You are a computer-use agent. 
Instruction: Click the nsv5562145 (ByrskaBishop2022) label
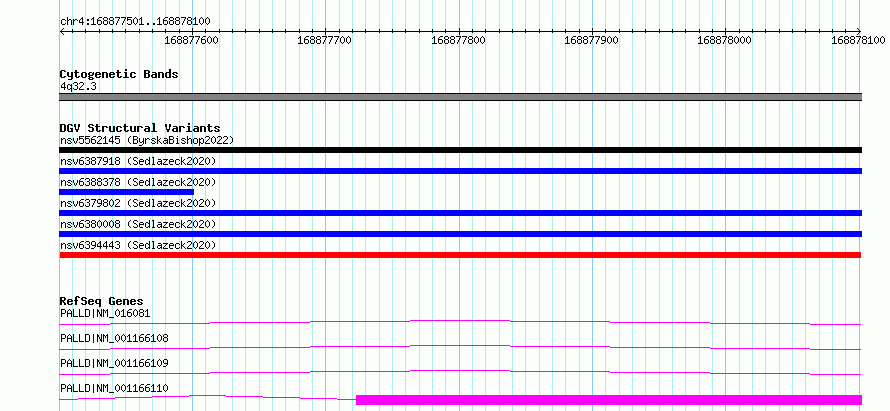147,140
